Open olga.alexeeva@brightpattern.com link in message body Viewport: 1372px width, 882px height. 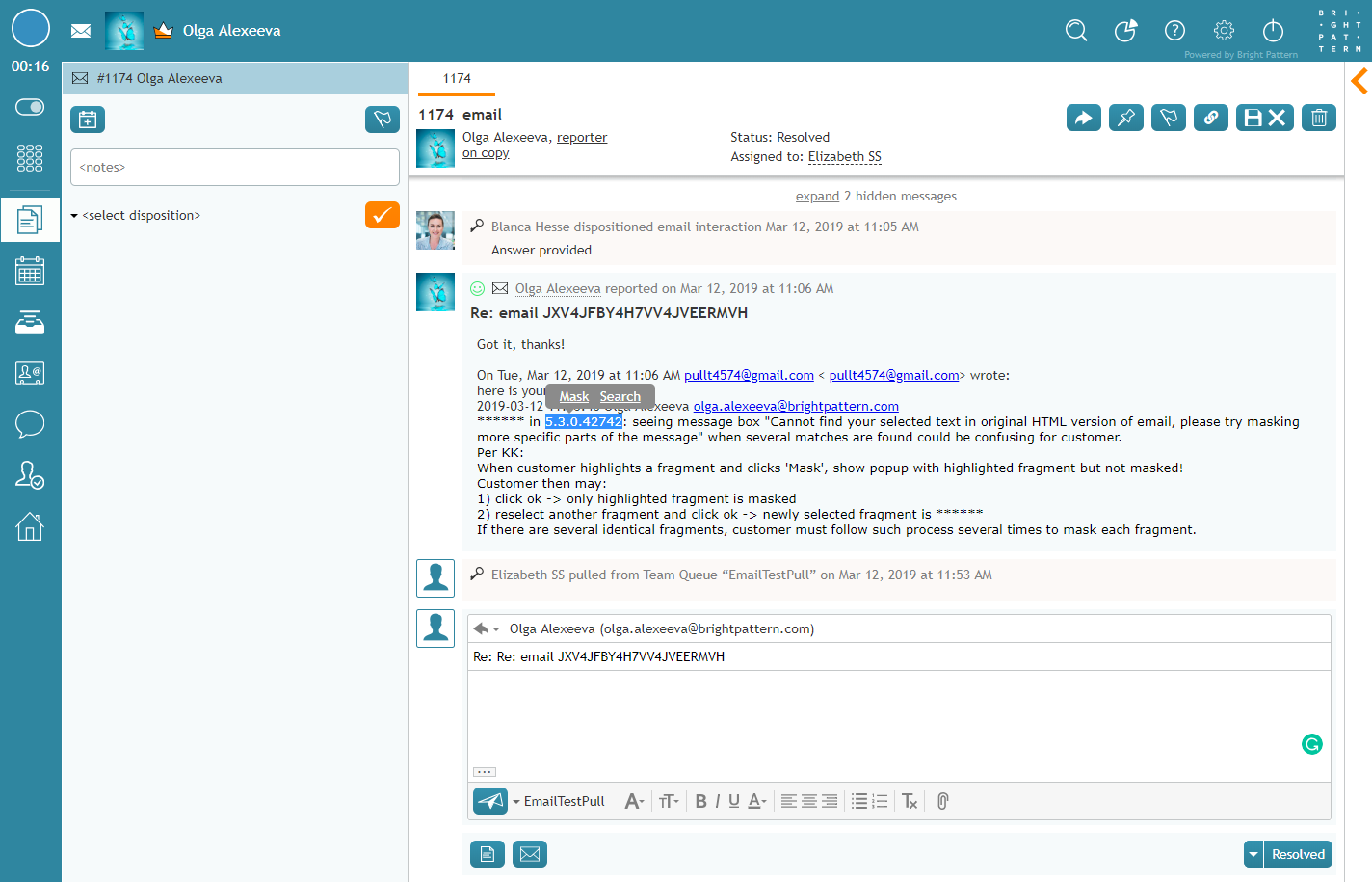pos(796,406)
